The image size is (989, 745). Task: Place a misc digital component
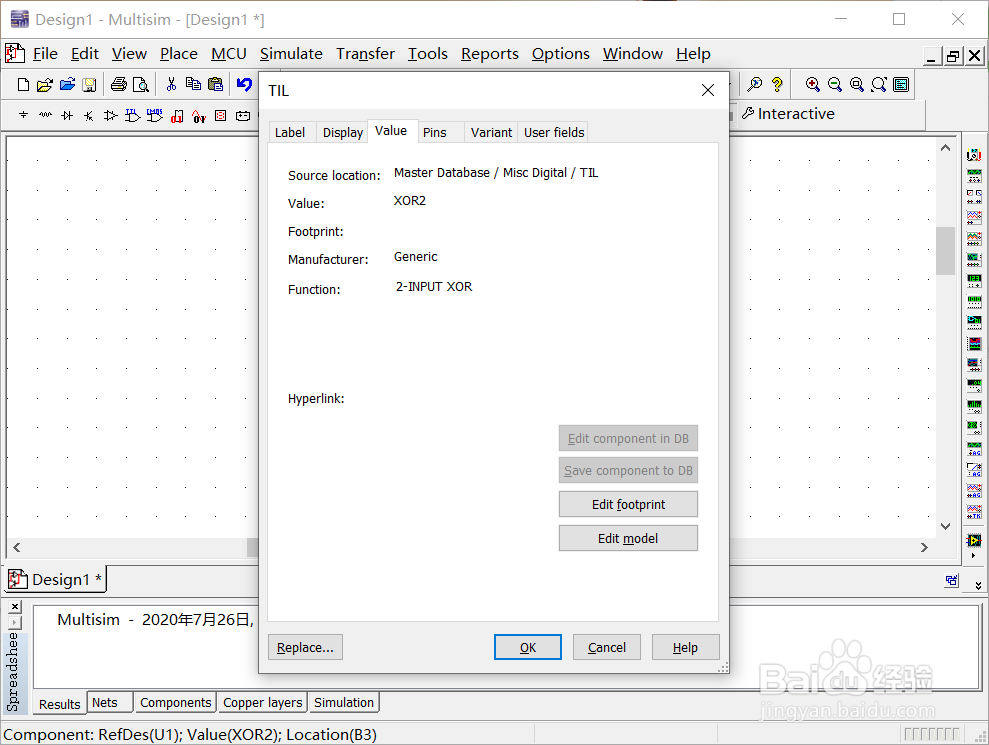point(177,116)
